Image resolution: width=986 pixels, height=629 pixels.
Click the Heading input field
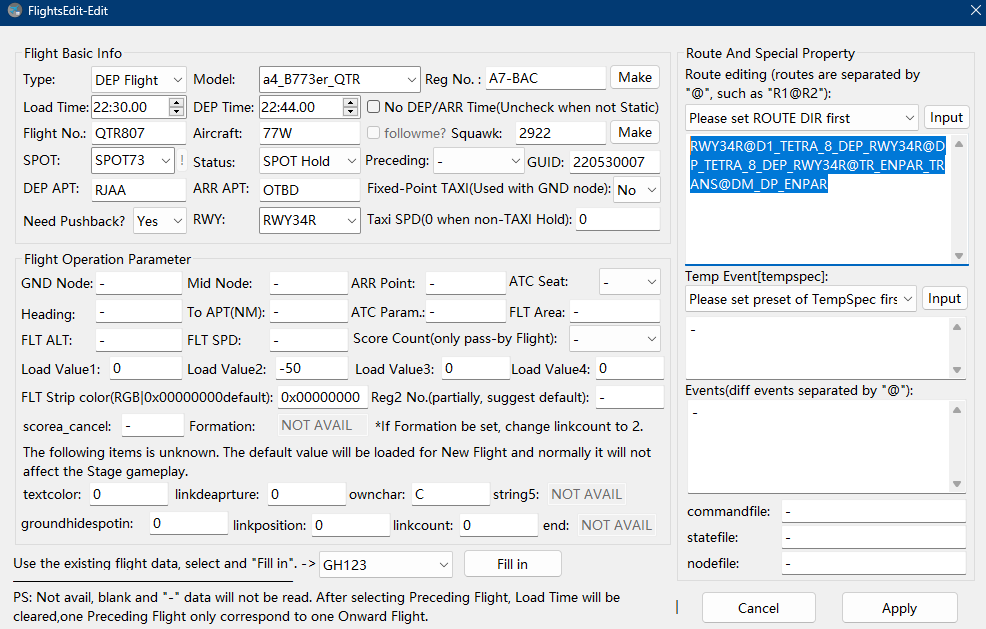tap(138, 312)
